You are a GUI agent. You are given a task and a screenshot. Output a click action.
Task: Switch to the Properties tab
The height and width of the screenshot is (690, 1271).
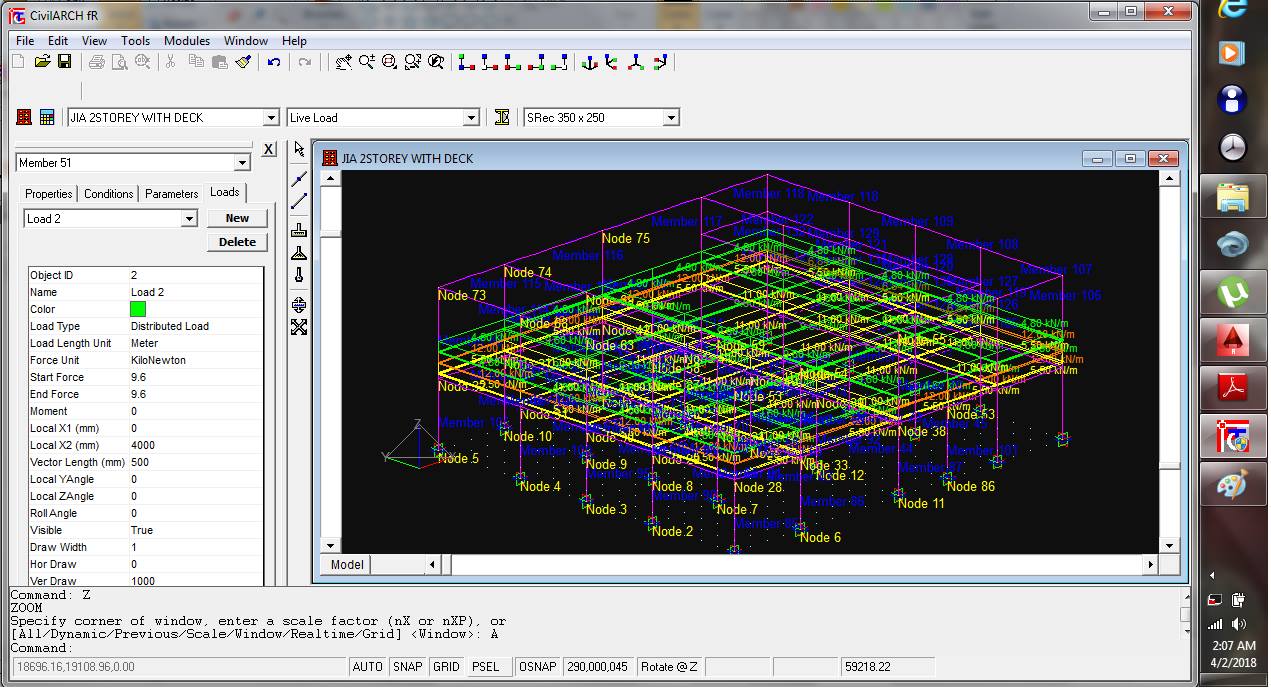tap(49, 194)
